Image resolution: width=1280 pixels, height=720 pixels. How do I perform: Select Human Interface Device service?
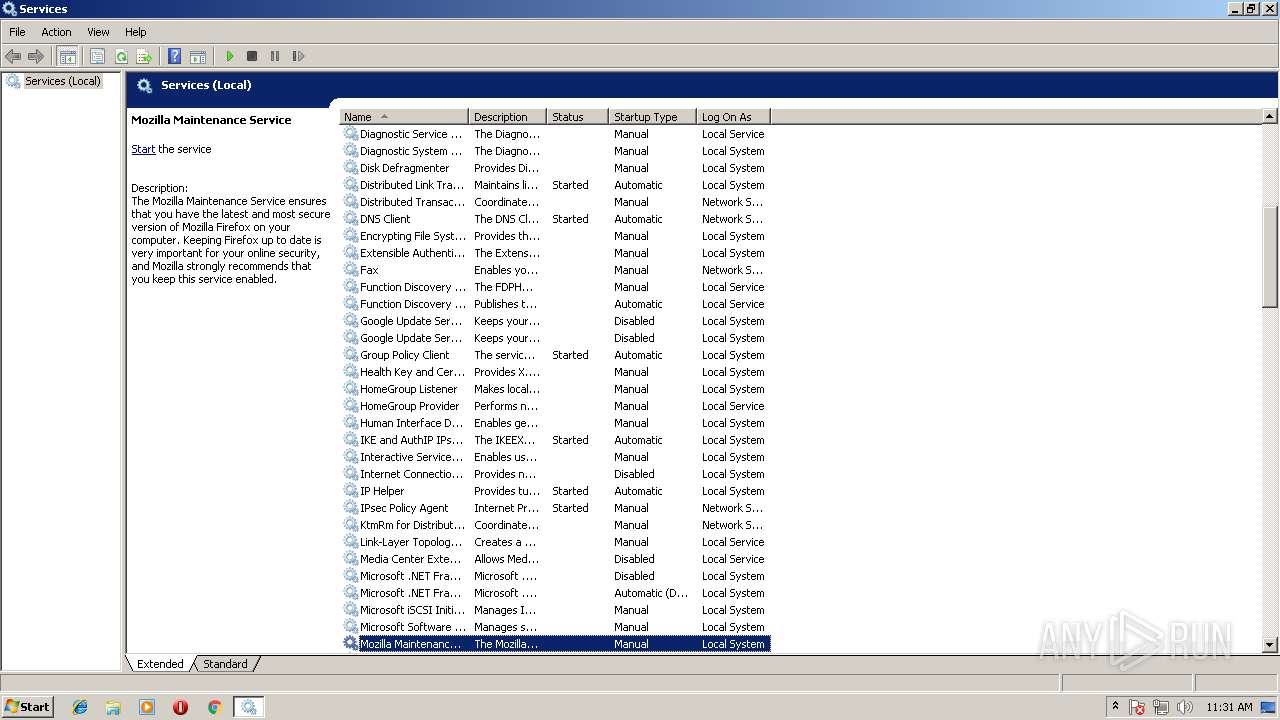(555, 423)
